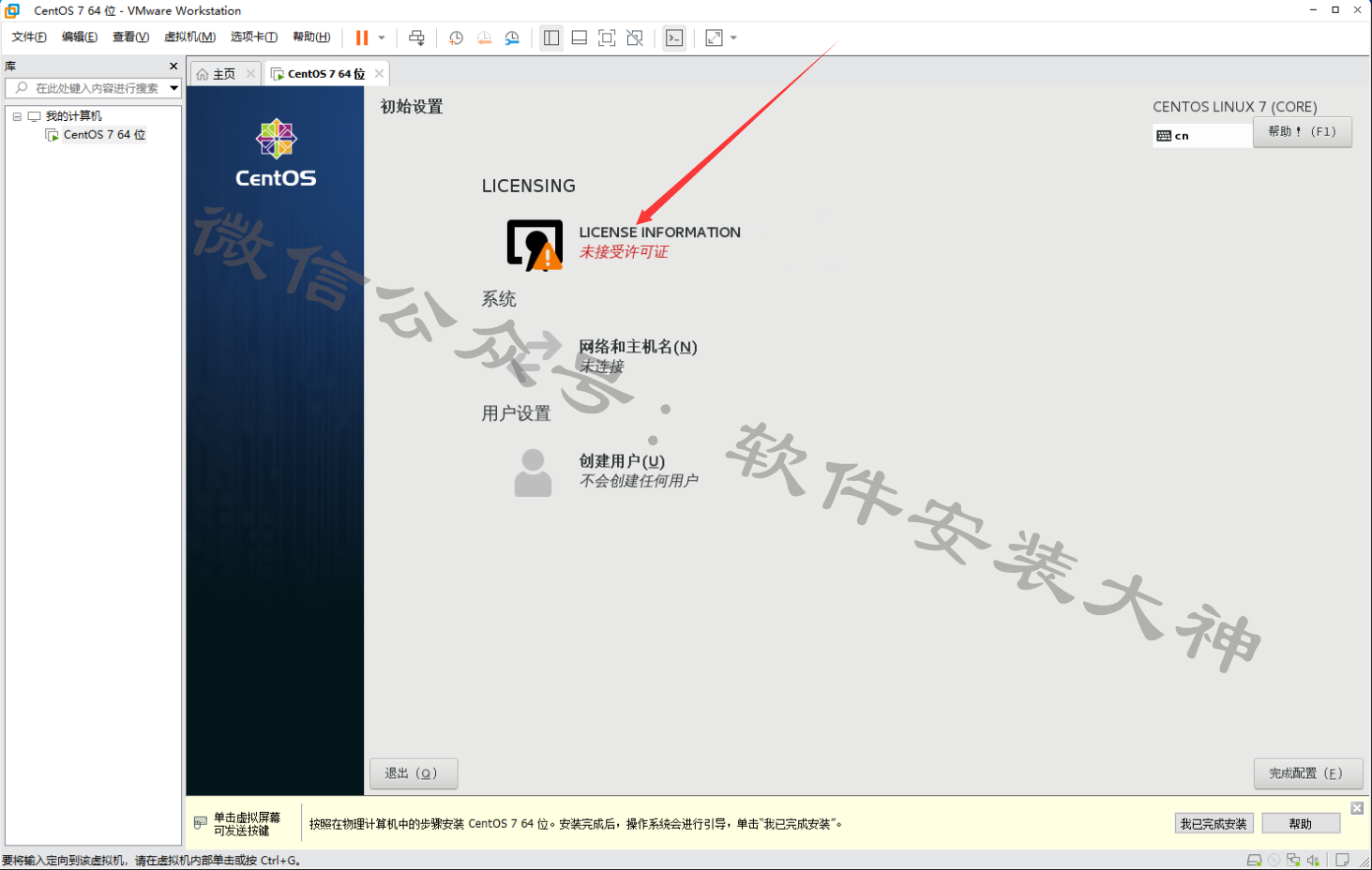Take a snapshot of this virtual machine
This screenshot has width=1372, height=870.
point(456,37)
